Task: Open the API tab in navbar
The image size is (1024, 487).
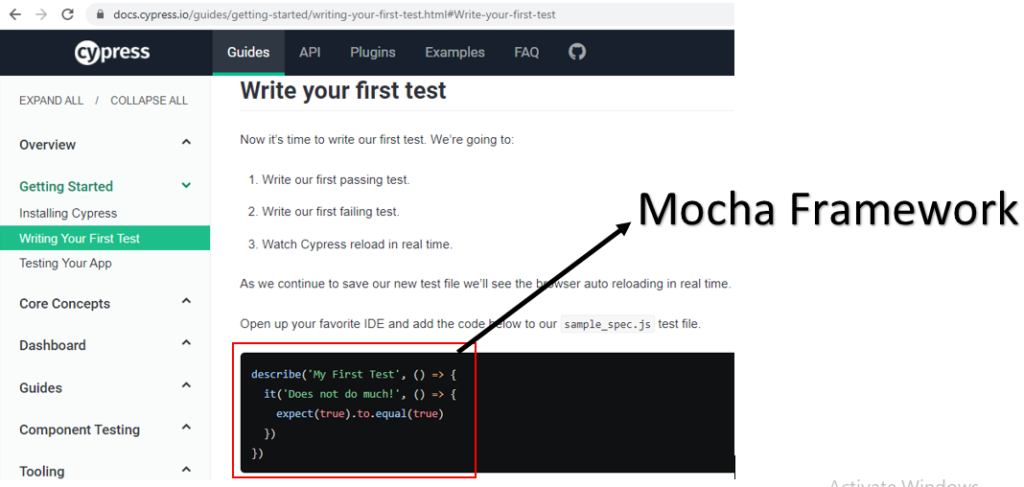Action: 310,53
